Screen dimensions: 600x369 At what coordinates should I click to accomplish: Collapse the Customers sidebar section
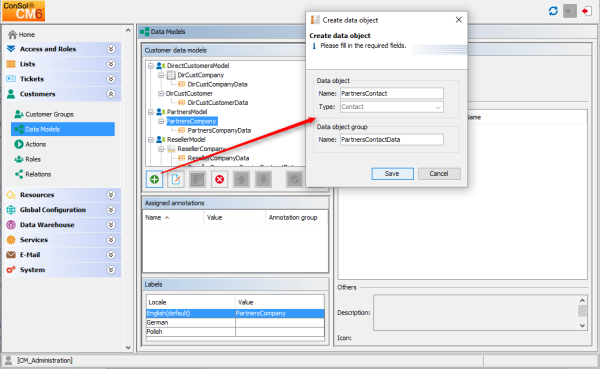pos(111,94)
